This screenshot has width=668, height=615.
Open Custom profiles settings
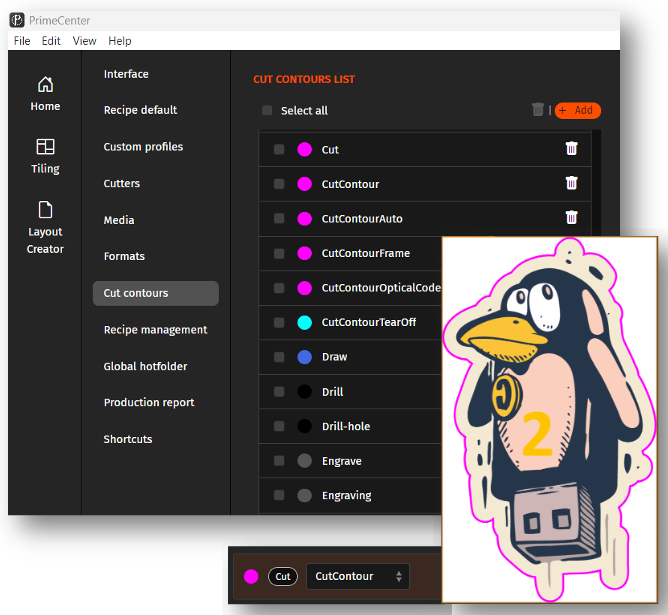coord(143,147)
